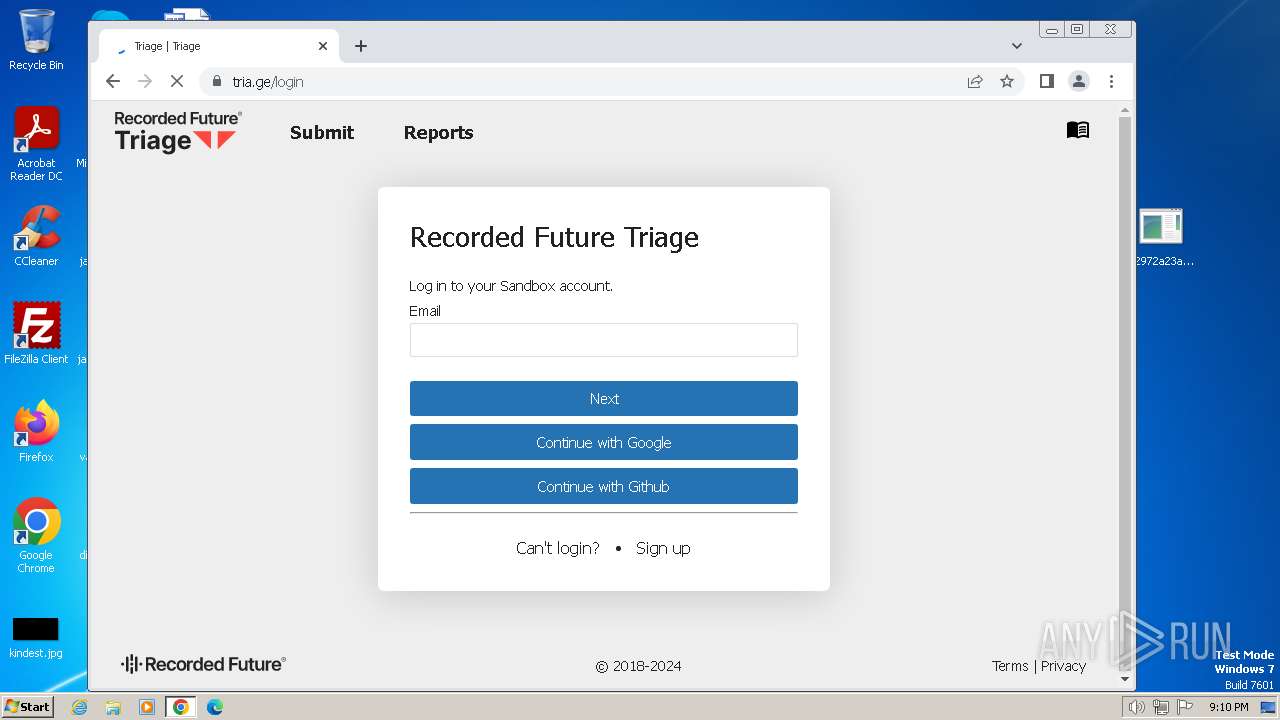The image size is (1280, 720).
Task: Open the Chrome profile avatar icon
Action: pyautogui.click(x=1078, y=82)
